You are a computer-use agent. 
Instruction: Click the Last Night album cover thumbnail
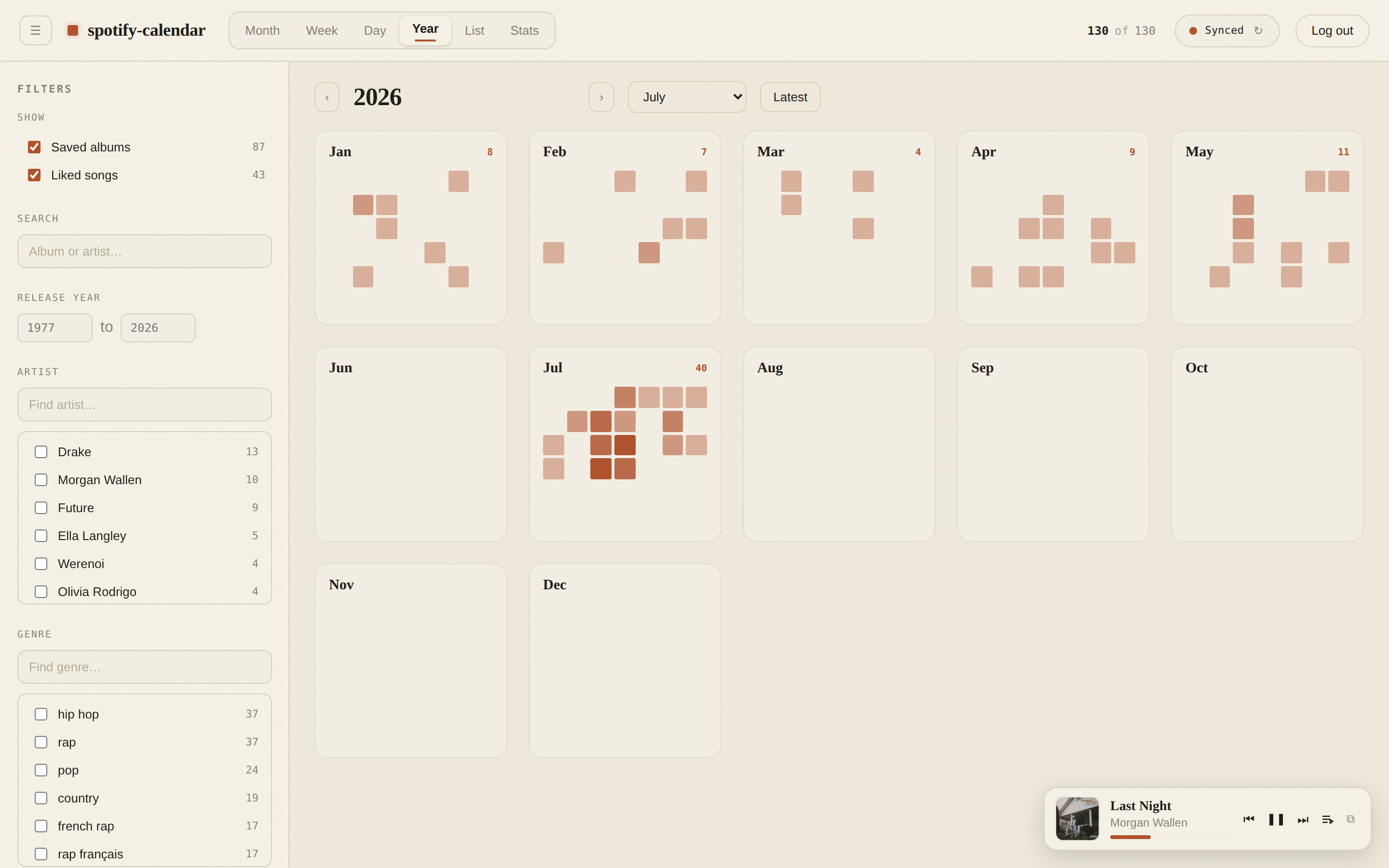coord(1077,819)
